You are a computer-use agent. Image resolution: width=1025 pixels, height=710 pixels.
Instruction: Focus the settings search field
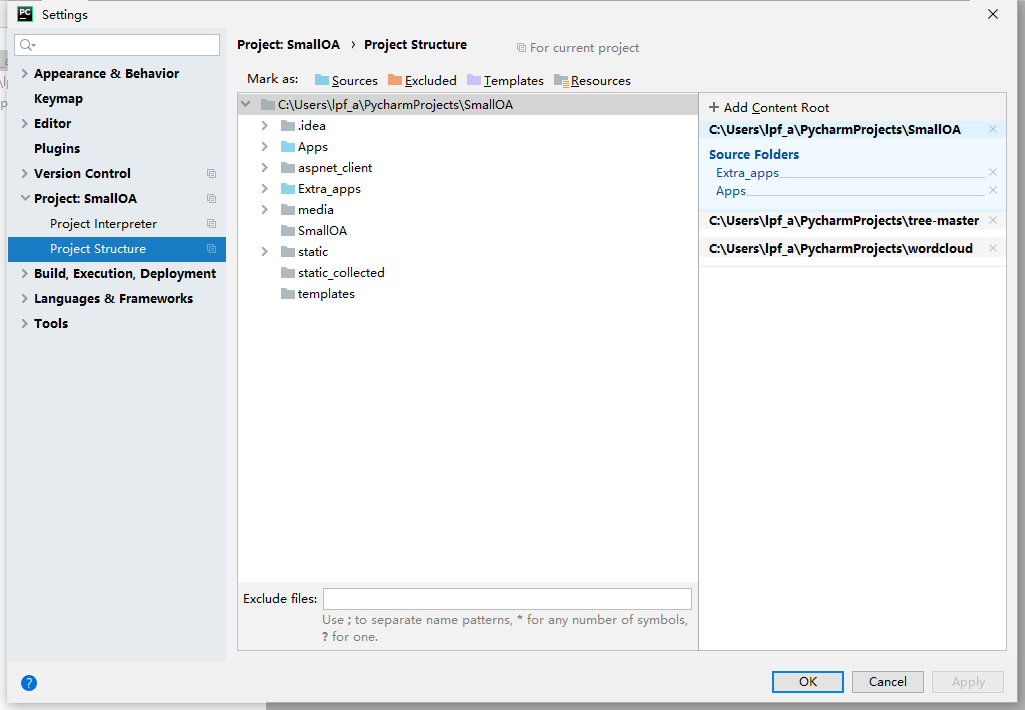117,44
